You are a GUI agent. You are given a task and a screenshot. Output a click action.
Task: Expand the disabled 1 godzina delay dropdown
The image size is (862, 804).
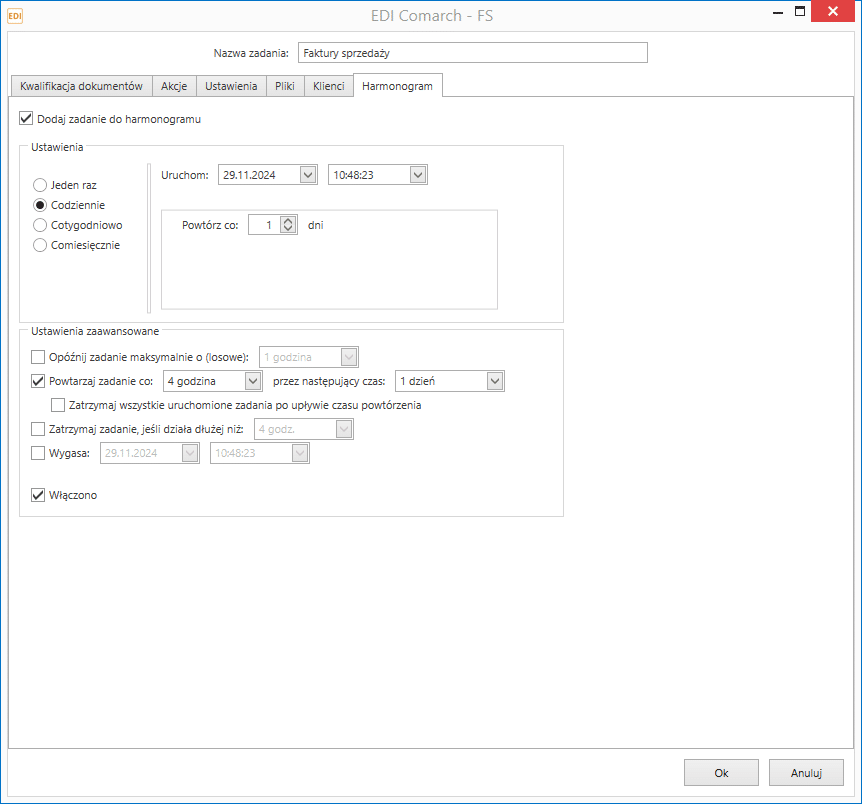tap(349, 357)
